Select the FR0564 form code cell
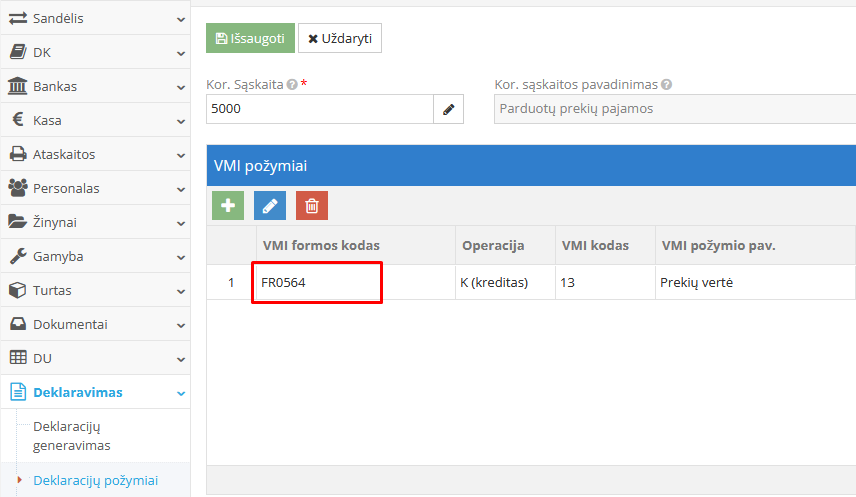The image size is (856, 497). pyautogui.click(x=317, y=283)
